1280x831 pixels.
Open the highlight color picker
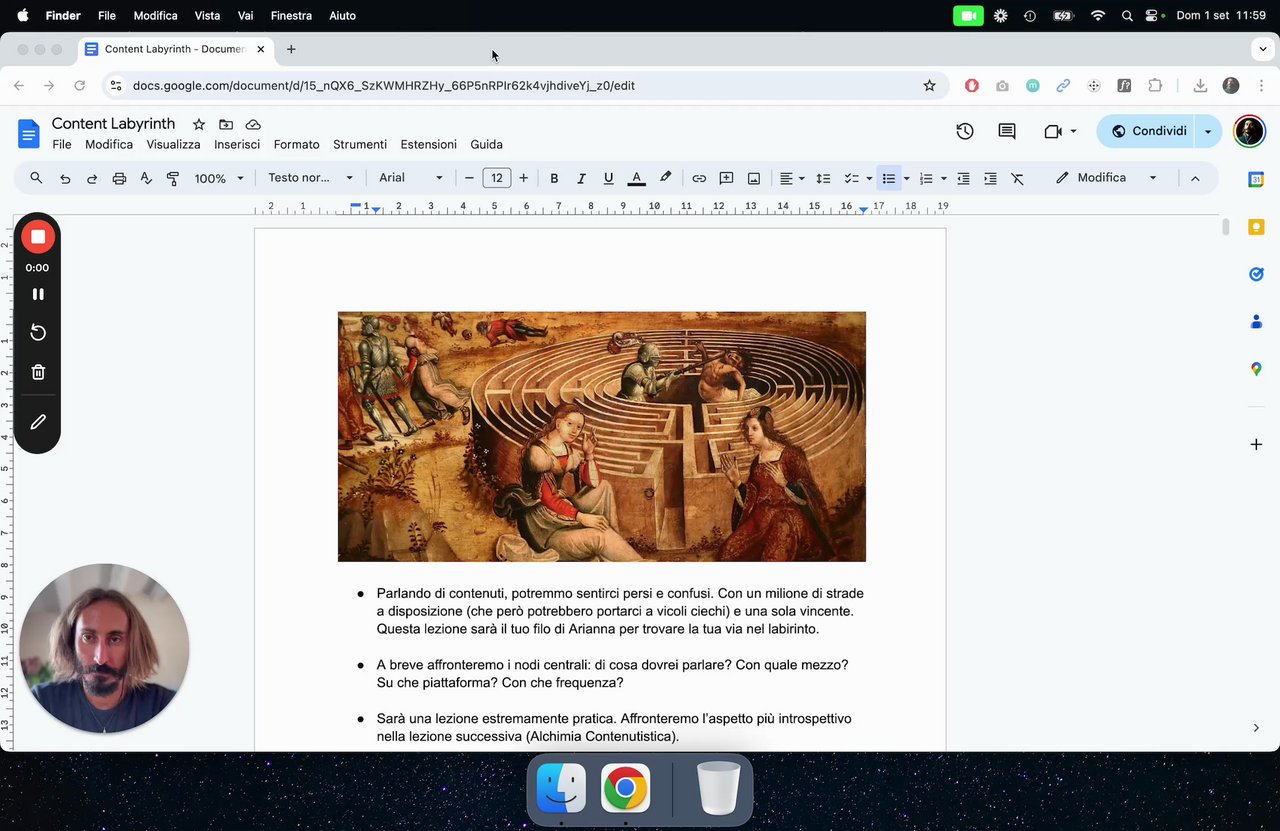click(665, 178)
